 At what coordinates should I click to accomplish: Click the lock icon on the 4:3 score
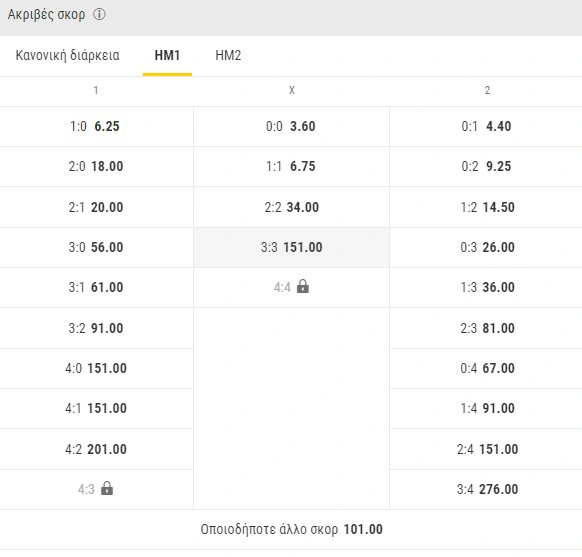click(x=107, y=488)
